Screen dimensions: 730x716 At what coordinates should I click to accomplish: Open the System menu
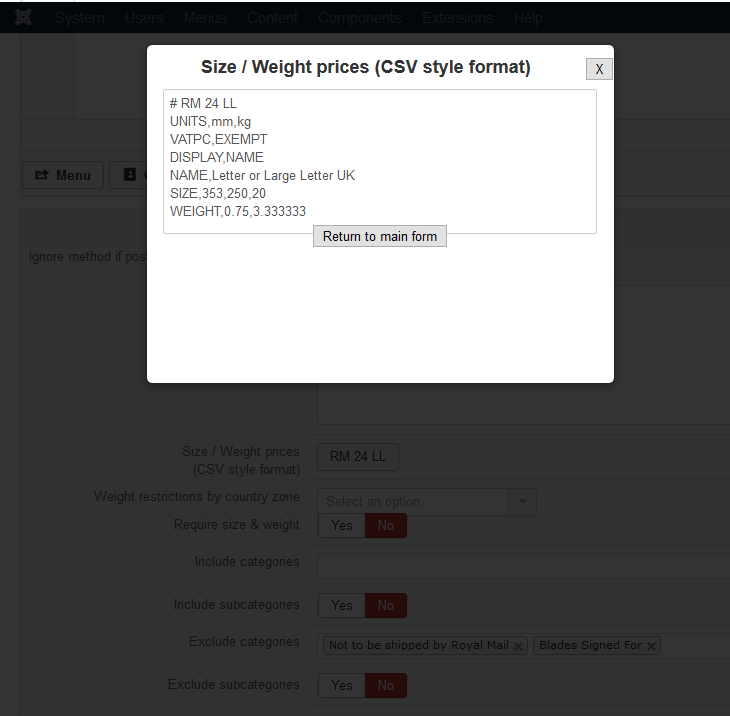tap(80, 18)
